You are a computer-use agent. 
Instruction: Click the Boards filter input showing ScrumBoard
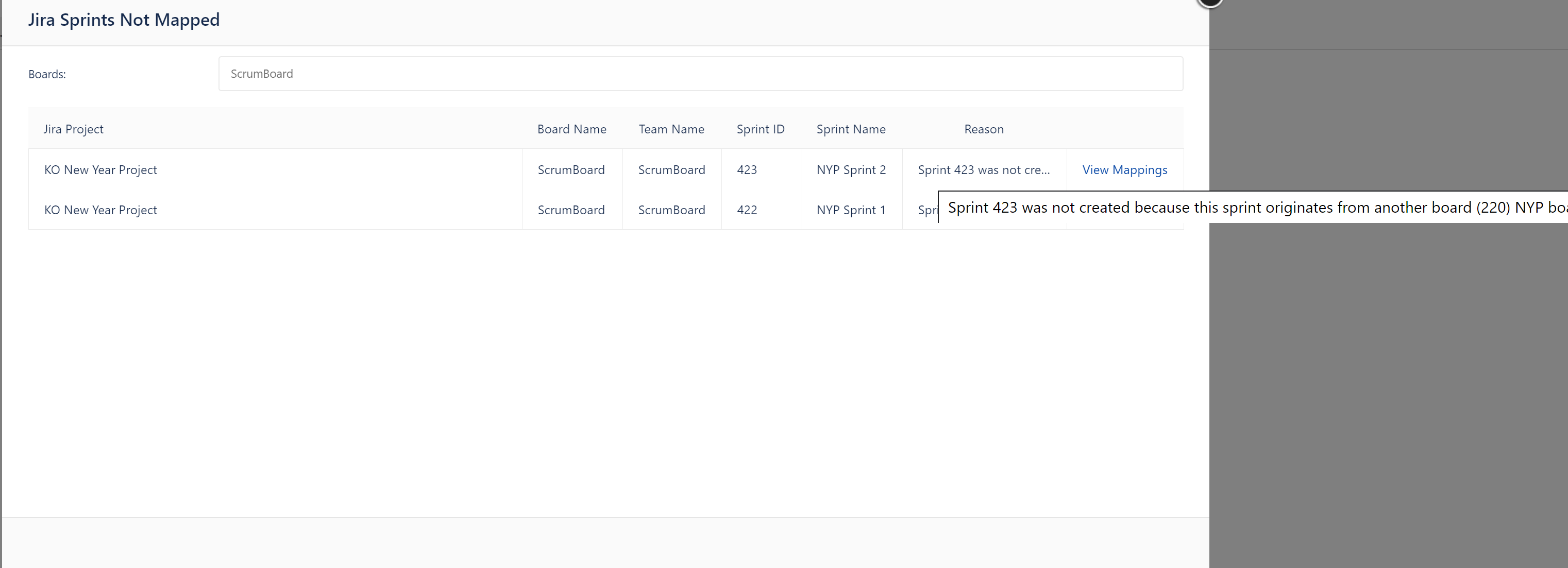coord(700,73)
